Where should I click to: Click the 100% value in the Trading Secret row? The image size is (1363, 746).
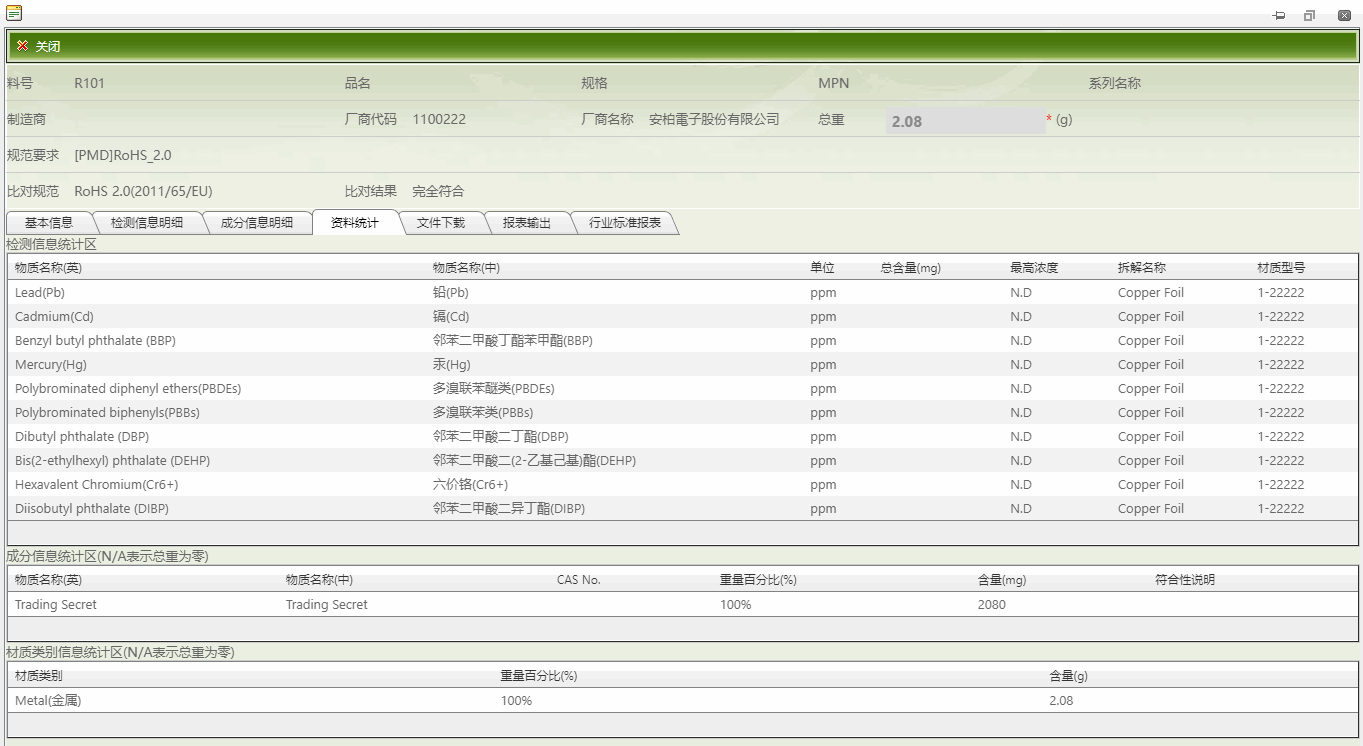click(x=735, y=604)
